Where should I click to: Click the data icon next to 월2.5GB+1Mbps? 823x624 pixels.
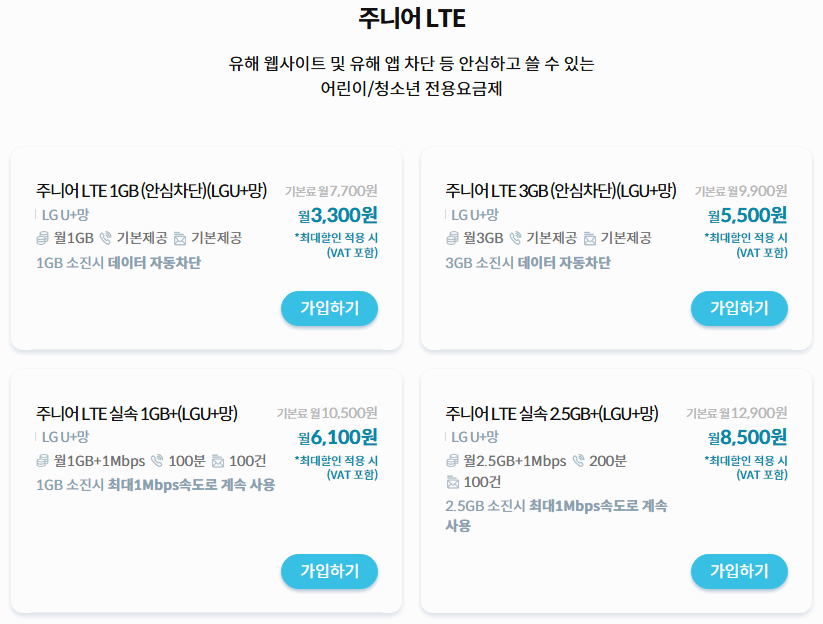coord(450,460)
